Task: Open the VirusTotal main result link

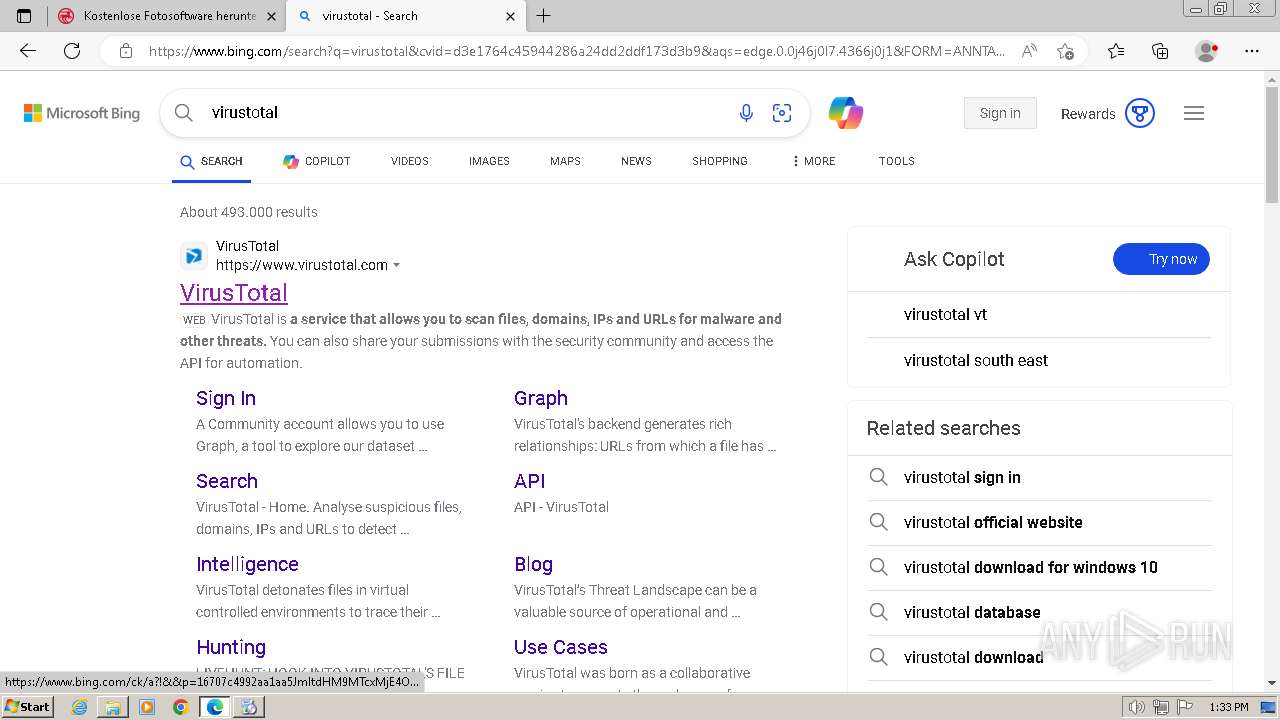Action: (234, 293)
